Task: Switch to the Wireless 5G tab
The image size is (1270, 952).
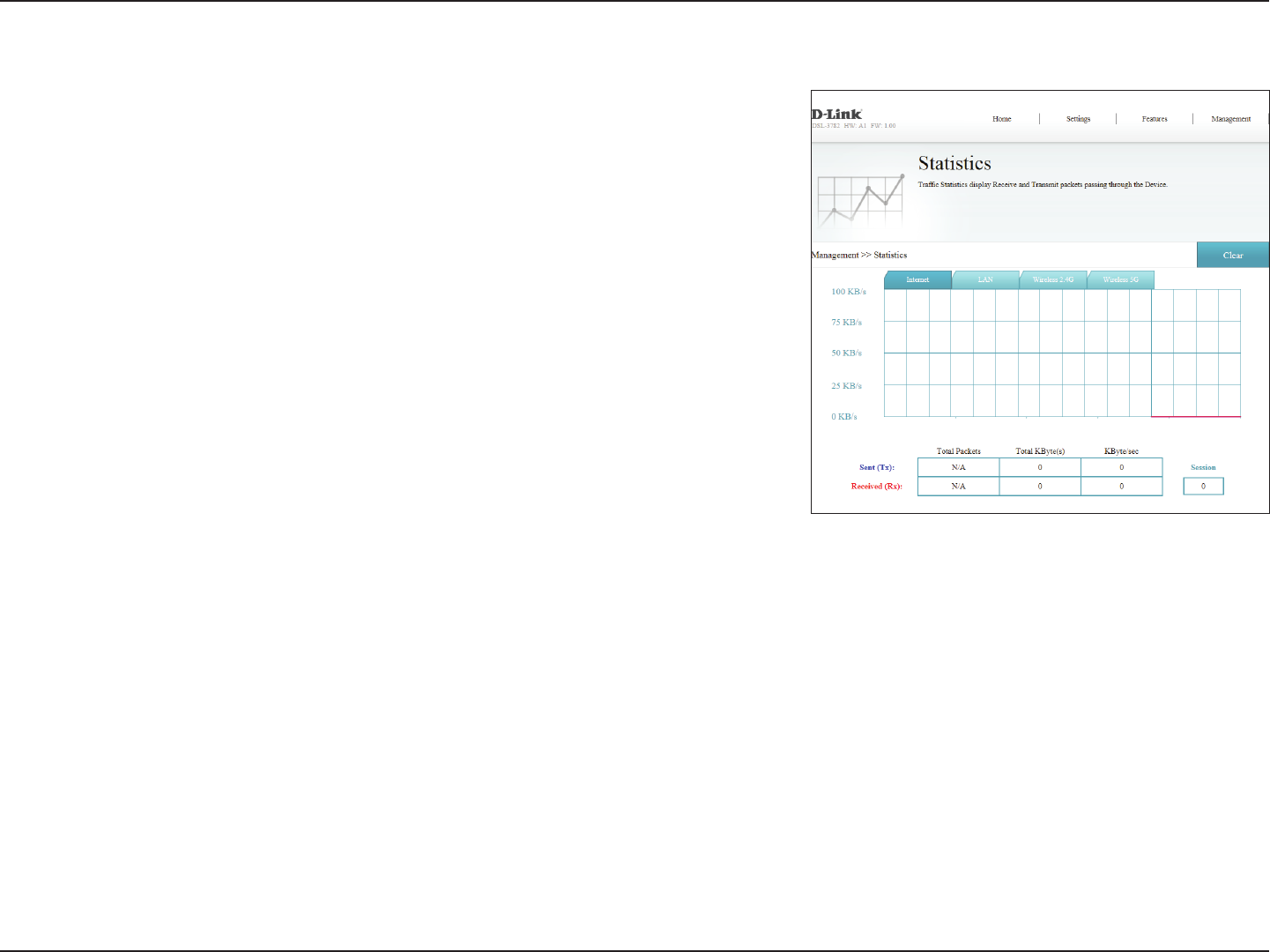Action: pyautogui.click(x=1121, y=279)
